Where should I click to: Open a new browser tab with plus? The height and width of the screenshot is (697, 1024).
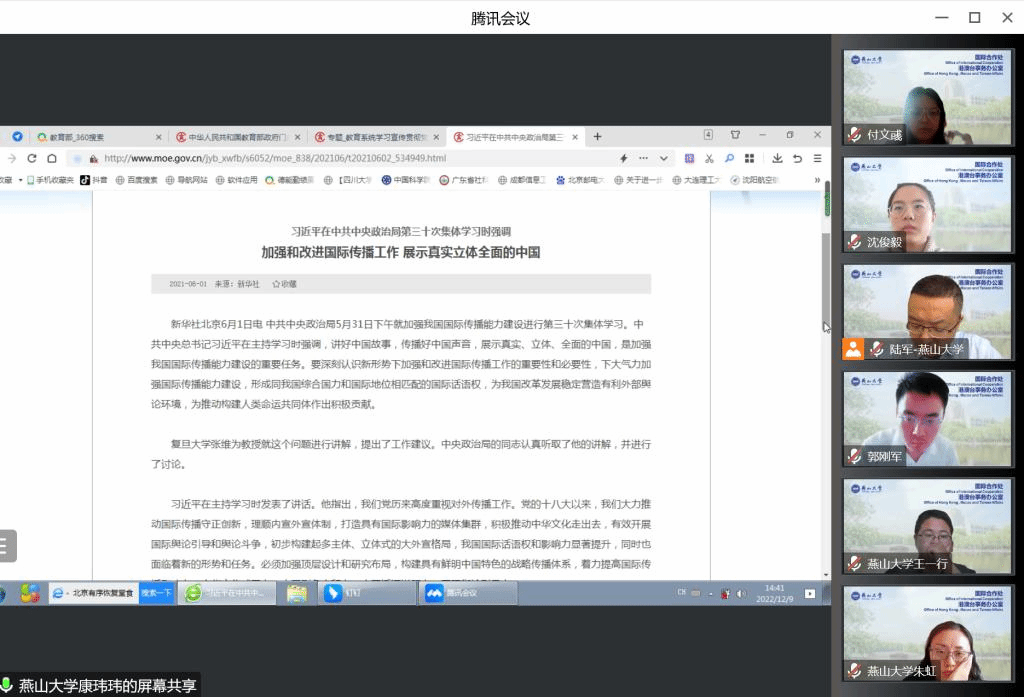point(598,137)
